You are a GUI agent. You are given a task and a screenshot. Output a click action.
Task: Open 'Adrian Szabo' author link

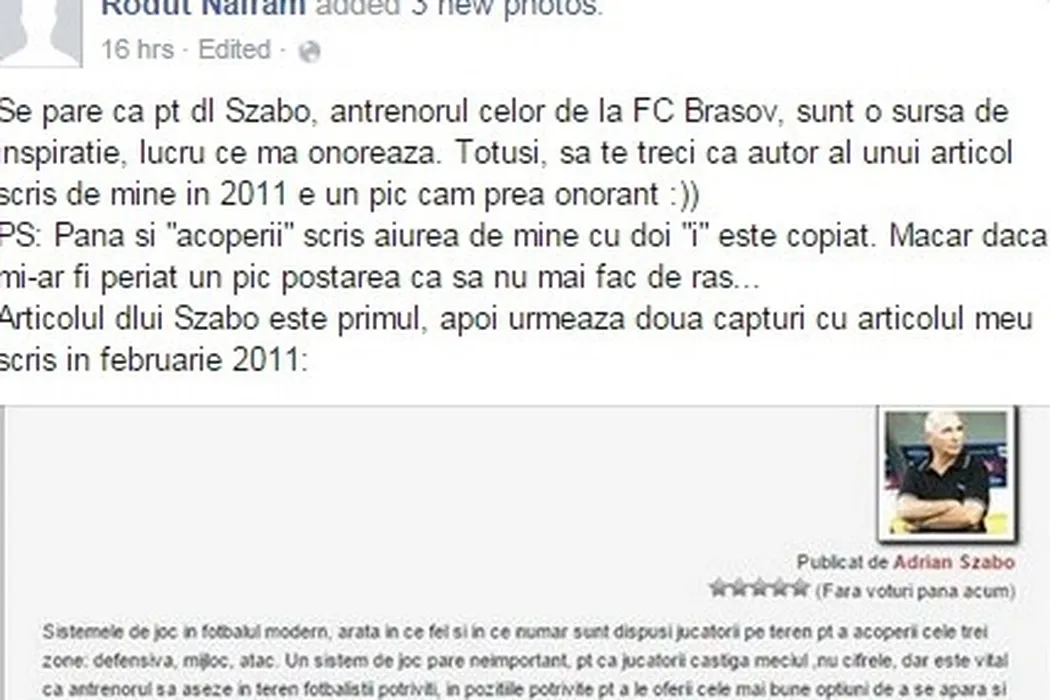tap(954, 563)
